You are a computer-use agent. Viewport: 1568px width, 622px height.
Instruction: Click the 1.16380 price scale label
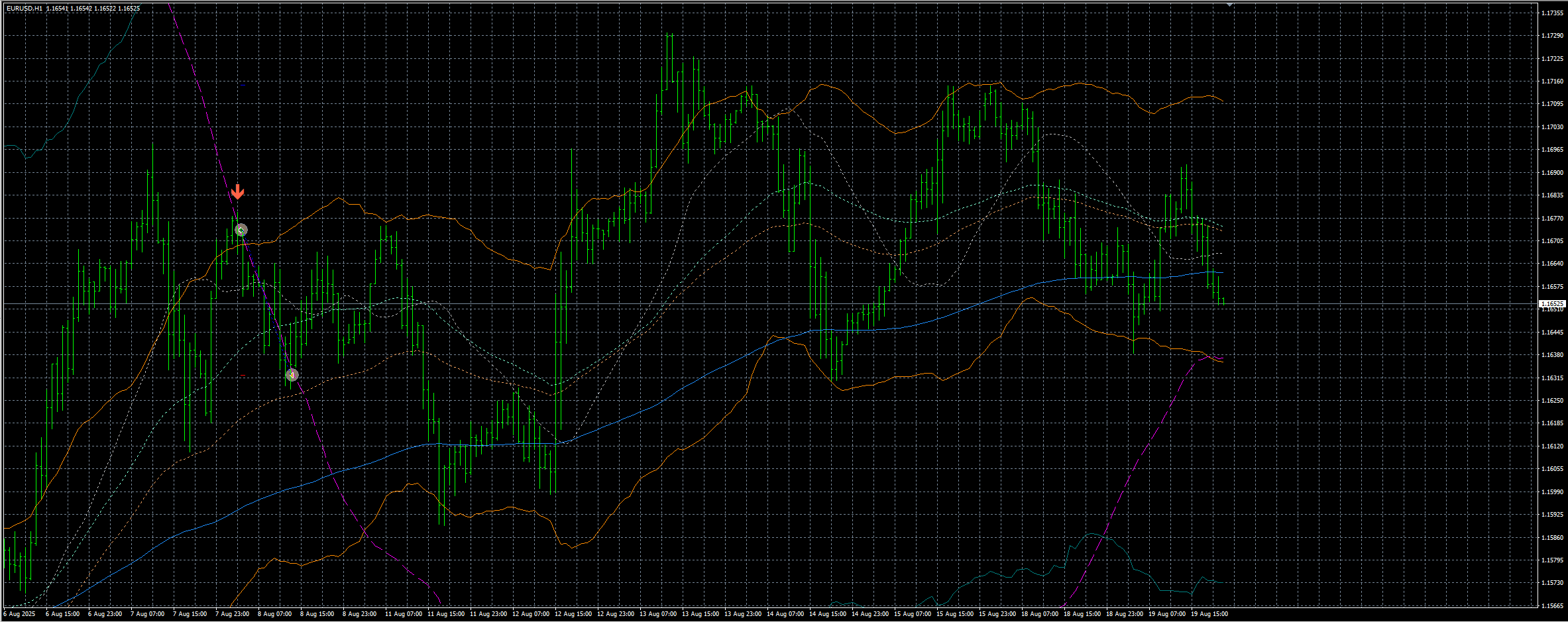1552,355
